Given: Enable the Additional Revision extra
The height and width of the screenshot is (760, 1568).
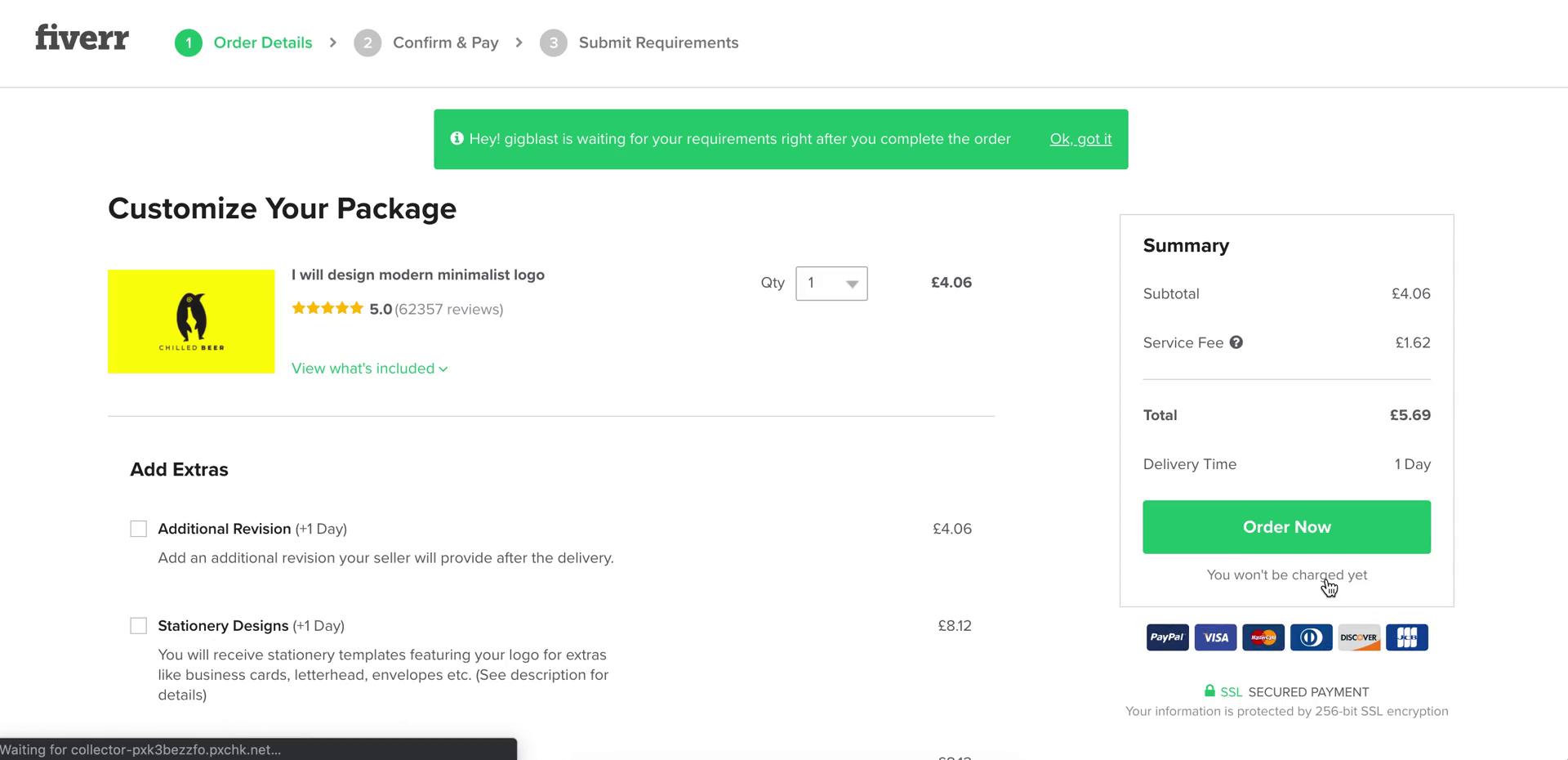Looking at the screenshot, I should click(138, 529).
